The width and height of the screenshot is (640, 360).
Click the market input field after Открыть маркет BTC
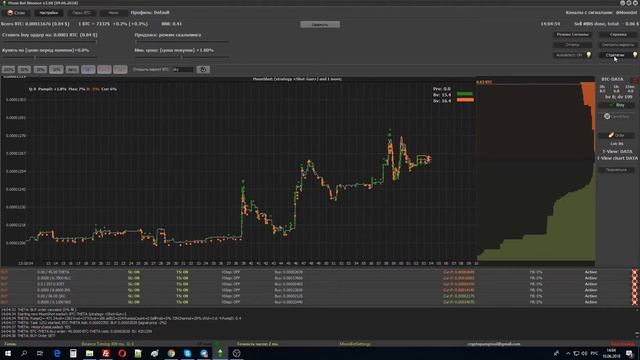click(182, 69)
